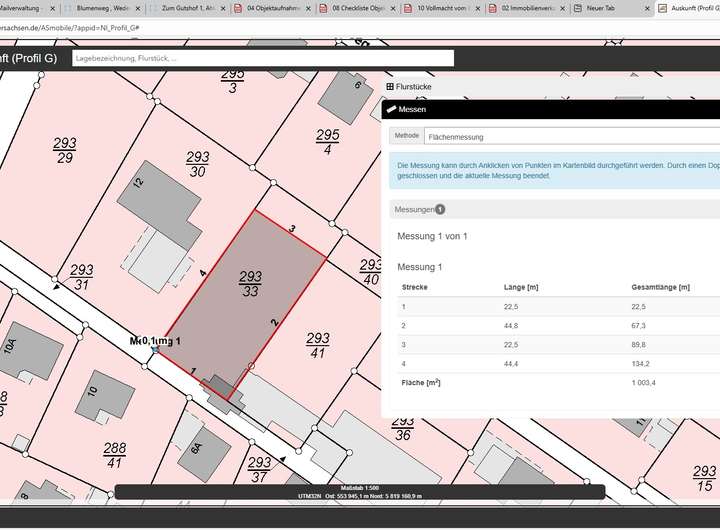Click PDF icon on 08 Checkliste tab
The image size is (720, 530).
pyautogui.click(x=323, y=8)
